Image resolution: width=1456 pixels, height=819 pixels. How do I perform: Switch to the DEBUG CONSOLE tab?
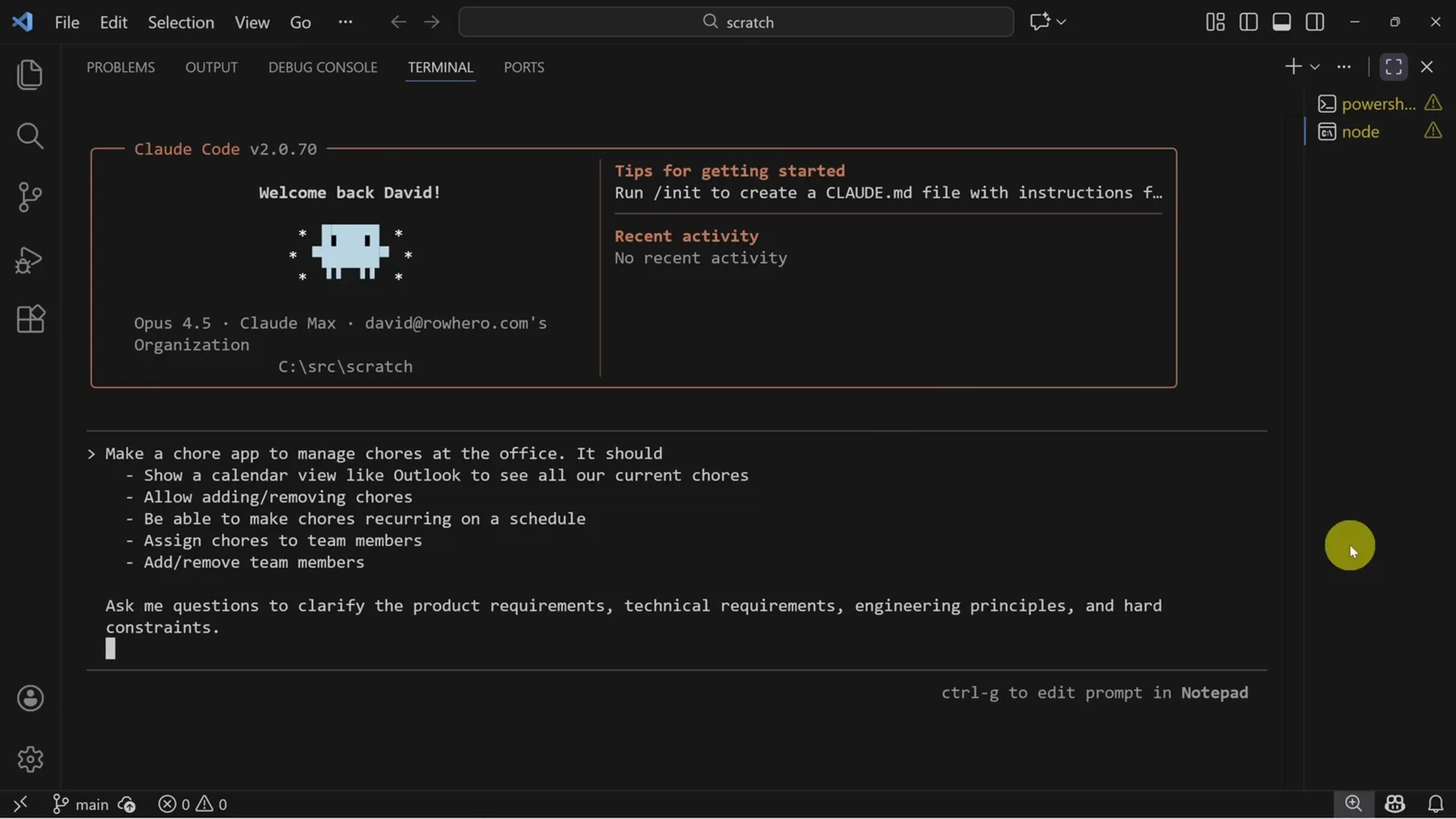(323, 67)
